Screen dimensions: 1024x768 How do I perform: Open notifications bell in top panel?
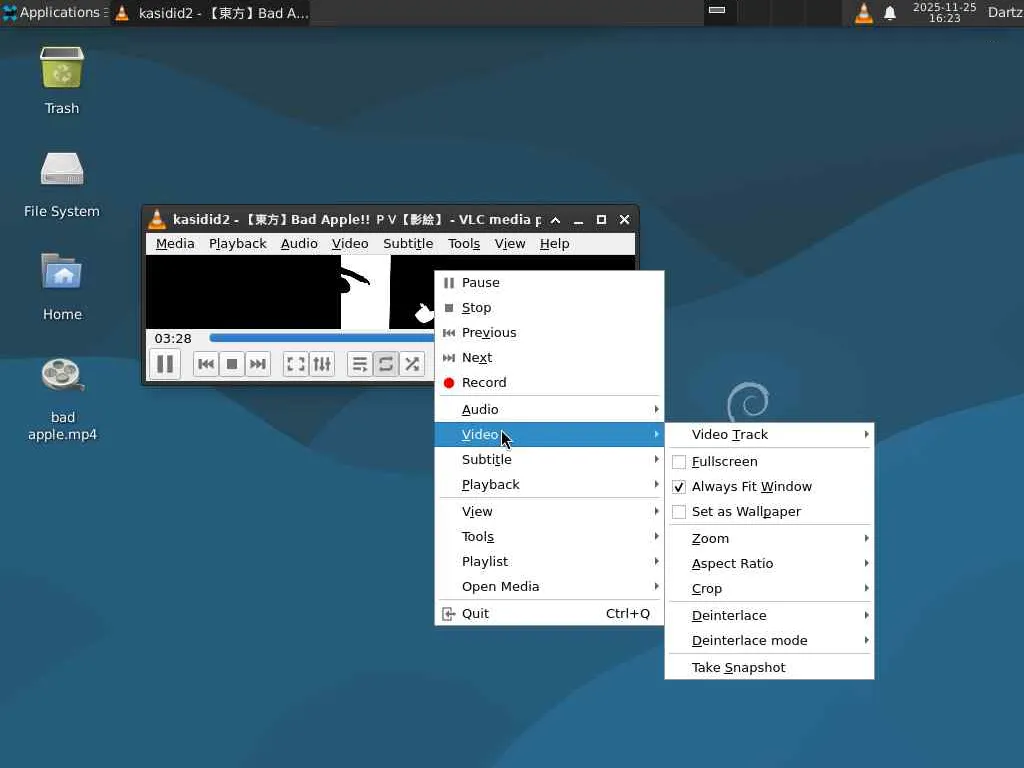coord(889,13)
